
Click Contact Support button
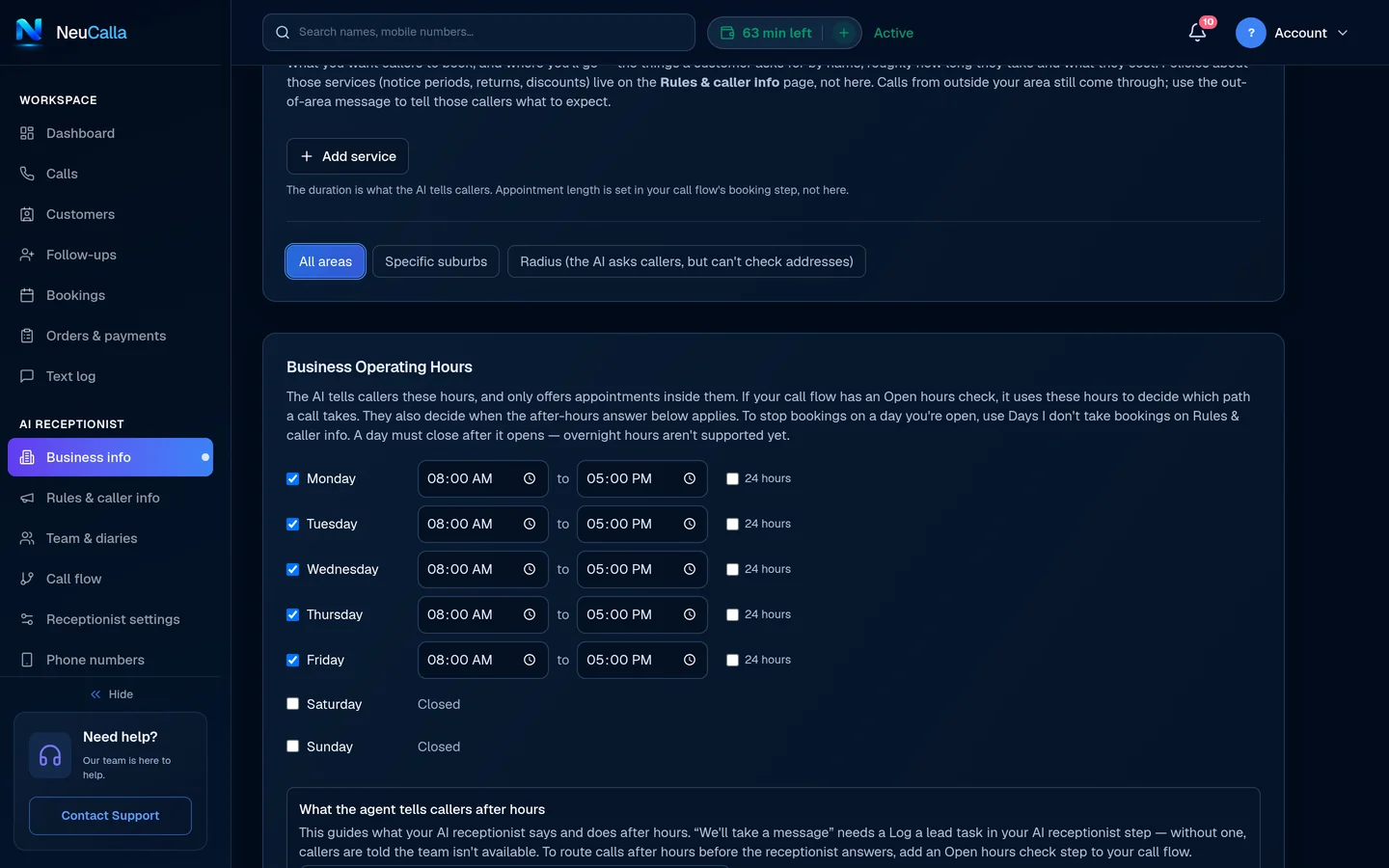tap(110, 816)
